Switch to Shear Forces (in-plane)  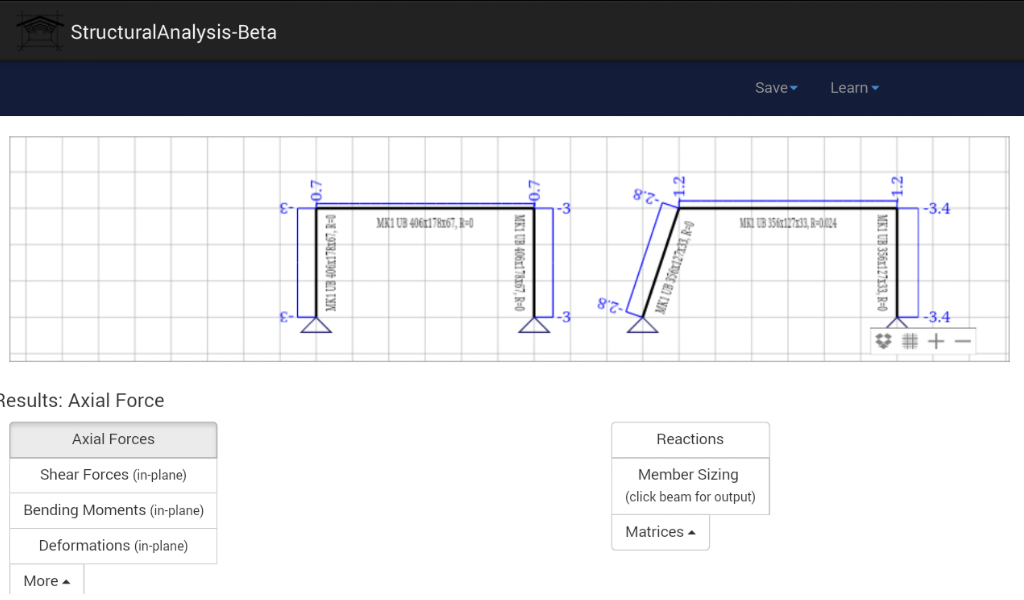113,475
